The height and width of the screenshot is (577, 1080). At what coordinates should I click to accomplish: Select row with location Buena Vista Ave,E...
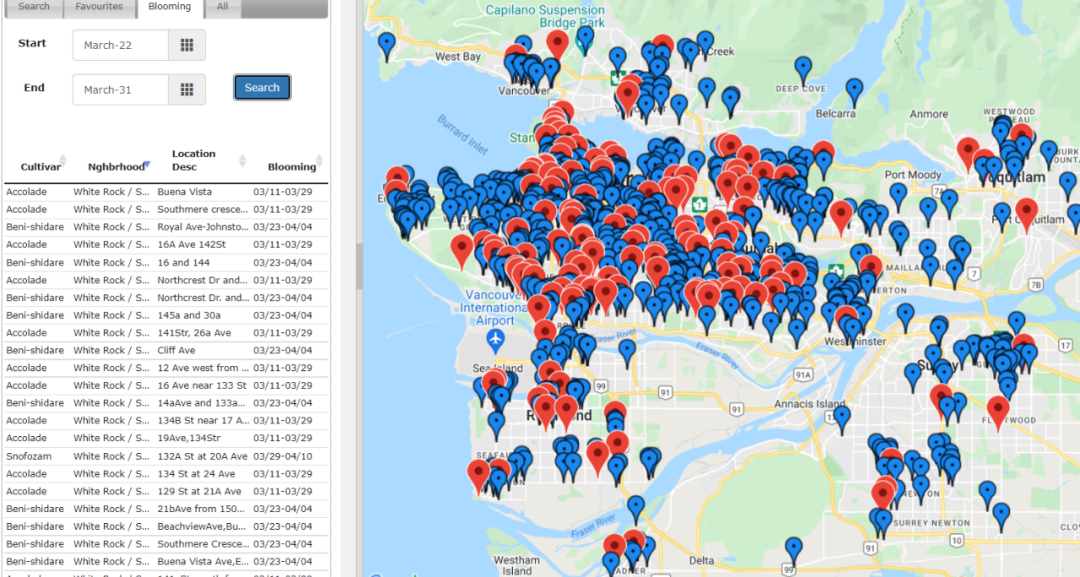[166, 561]
